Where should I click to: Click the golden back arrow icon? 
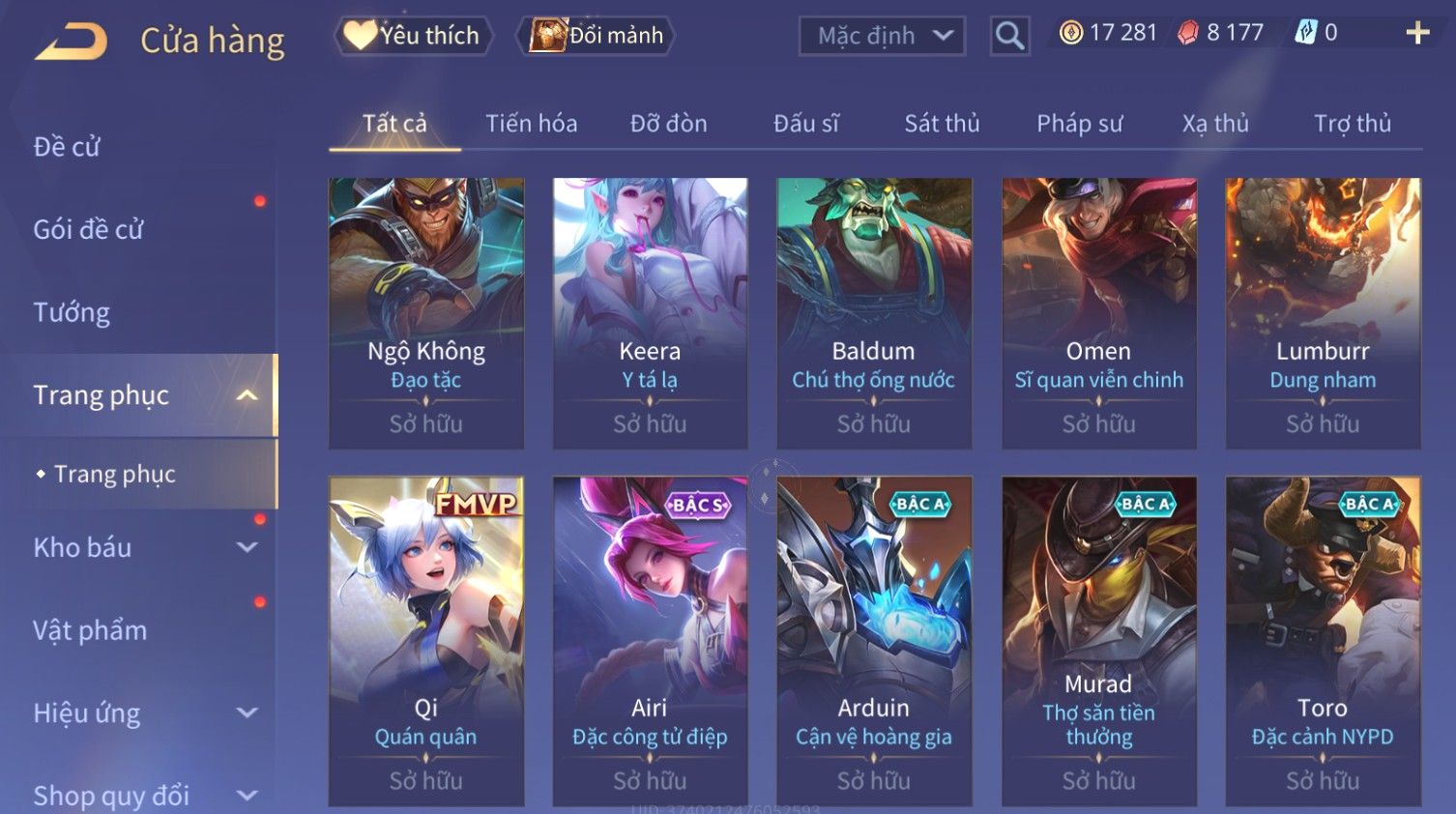tap(71, 42)
